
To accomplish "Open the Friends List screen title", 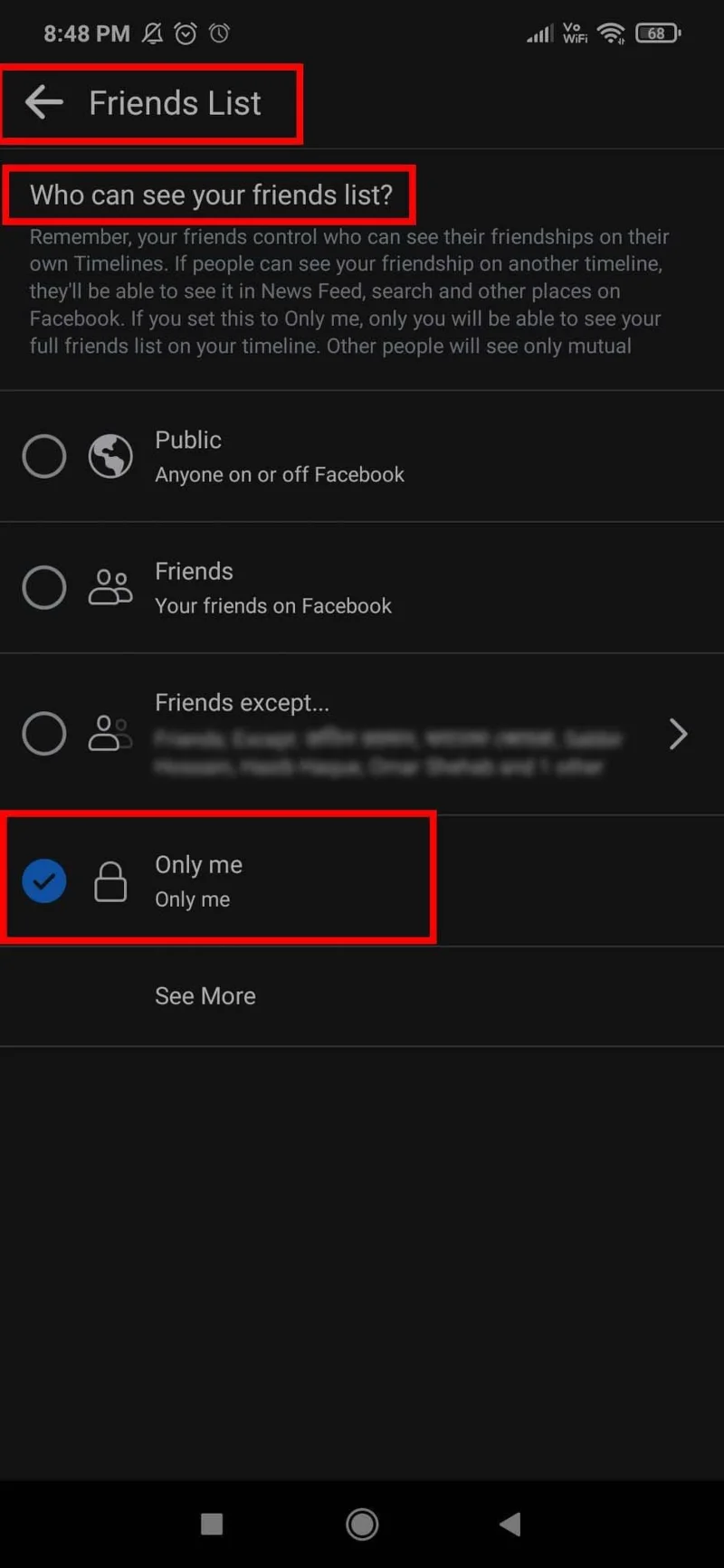I will (x=175, y=102).
